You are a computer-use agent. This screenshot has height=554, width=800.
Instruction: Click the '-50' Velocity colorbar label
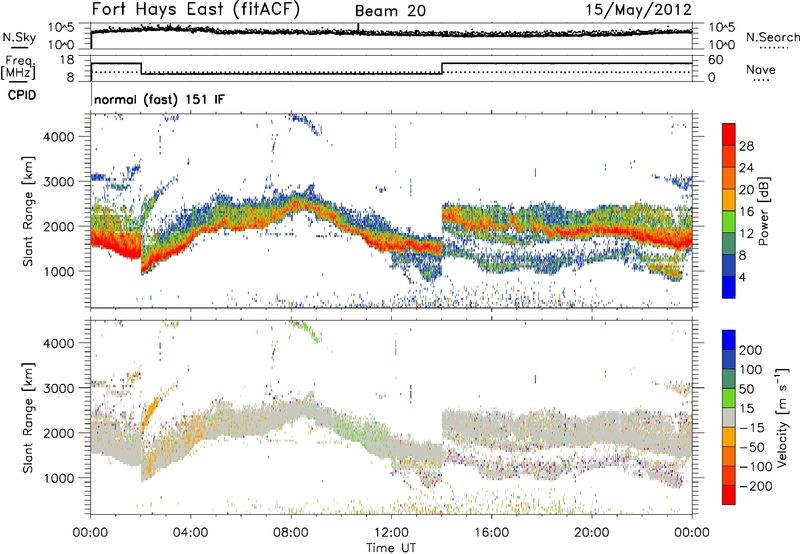(752, 447)
